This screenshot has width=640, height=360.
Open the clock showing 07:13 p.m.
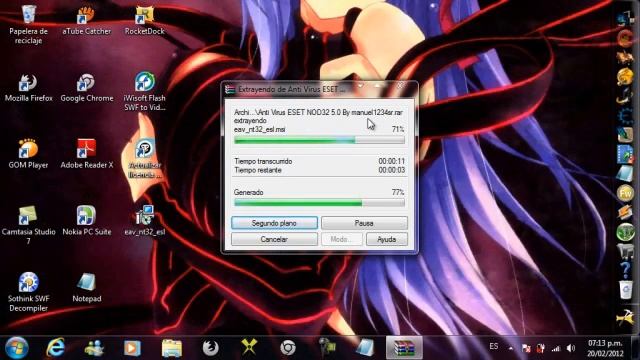(605, 348)
